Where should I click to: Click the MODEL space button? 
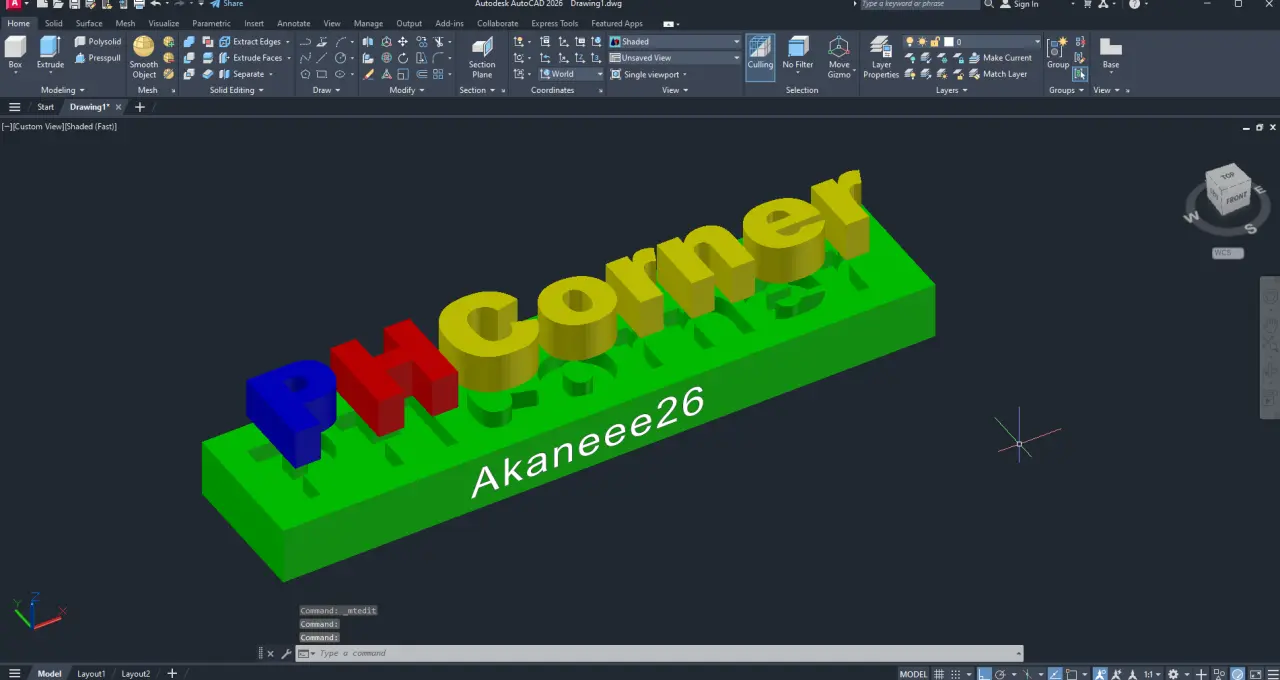914,674
